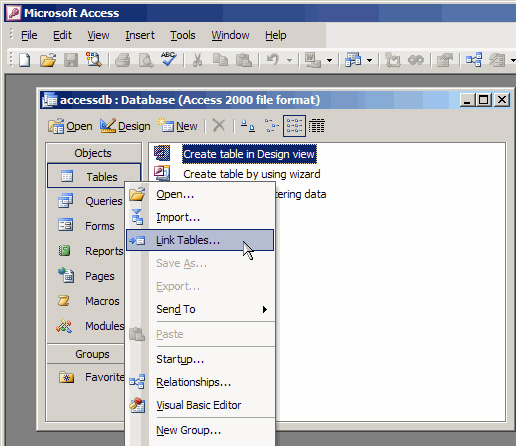The height and width of the screenshot is (446, 516).
Task: Select Pages in the Objects list
Action: (86, 276)
